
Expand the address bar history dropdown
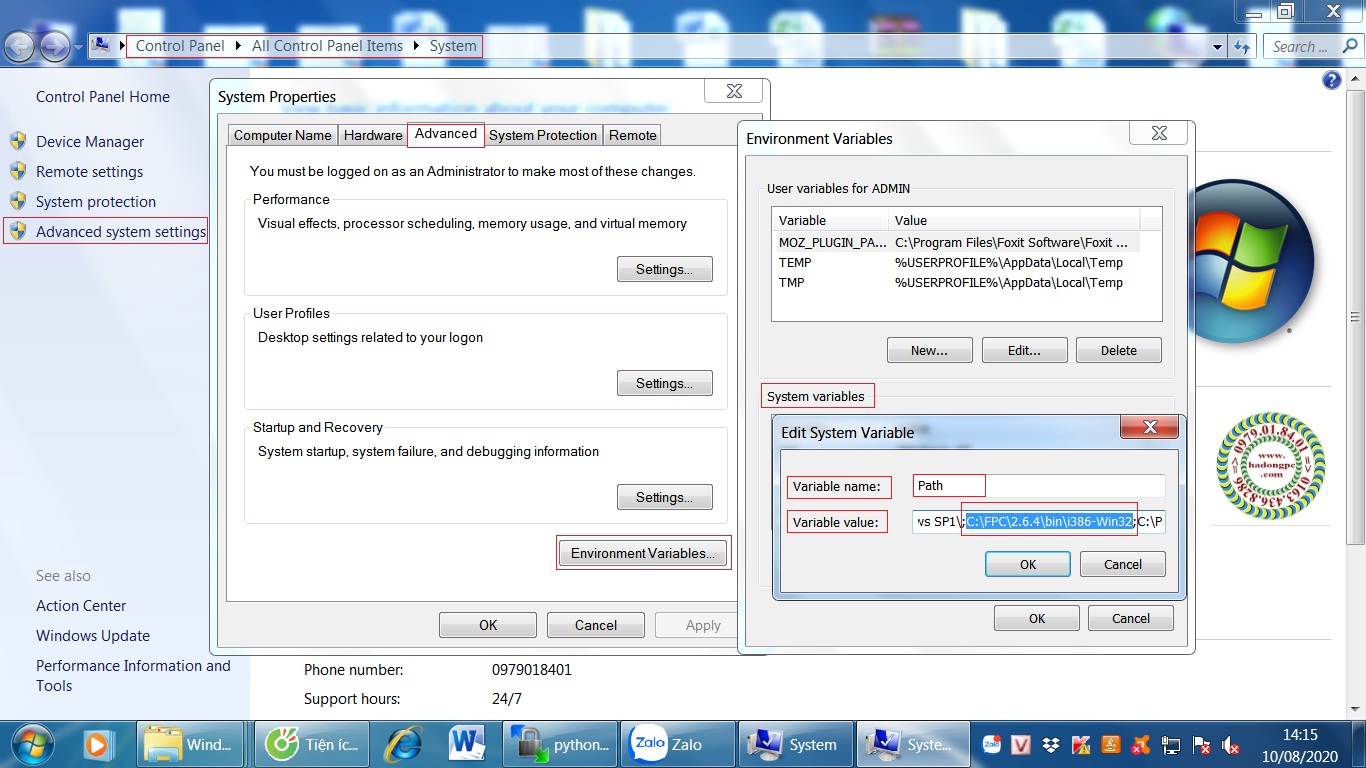click(x=1217, y=46)
